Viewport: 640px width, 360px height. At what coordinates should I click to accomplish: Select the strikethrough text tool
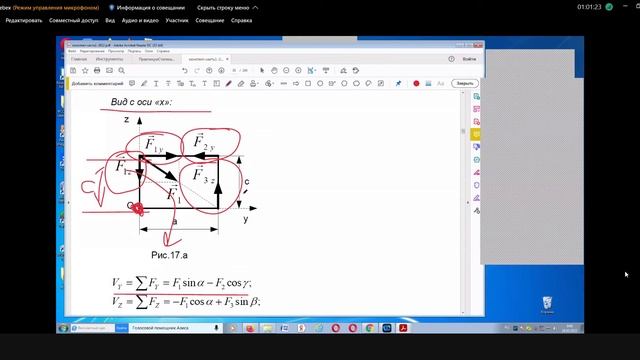coord(168,83)
